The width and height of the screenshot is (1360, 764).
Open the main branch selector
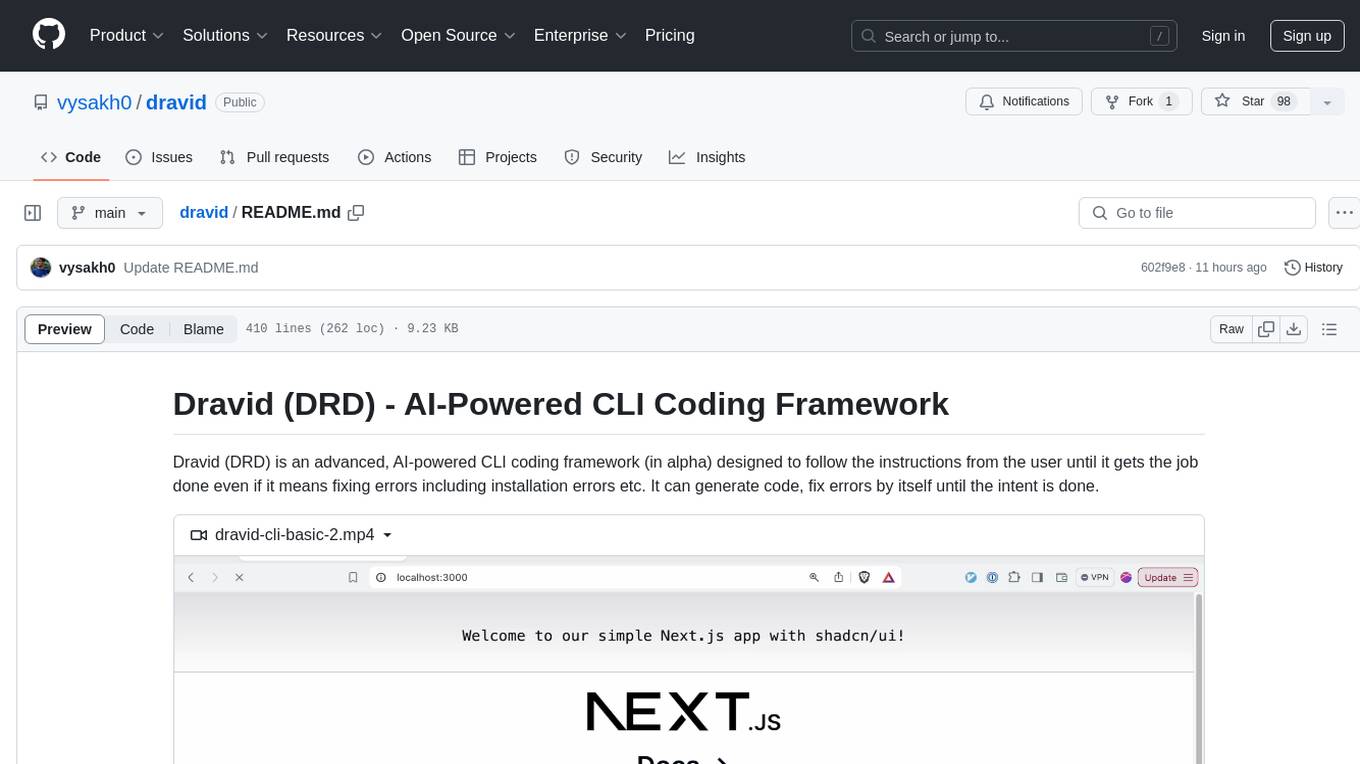[x=110, y=213]
